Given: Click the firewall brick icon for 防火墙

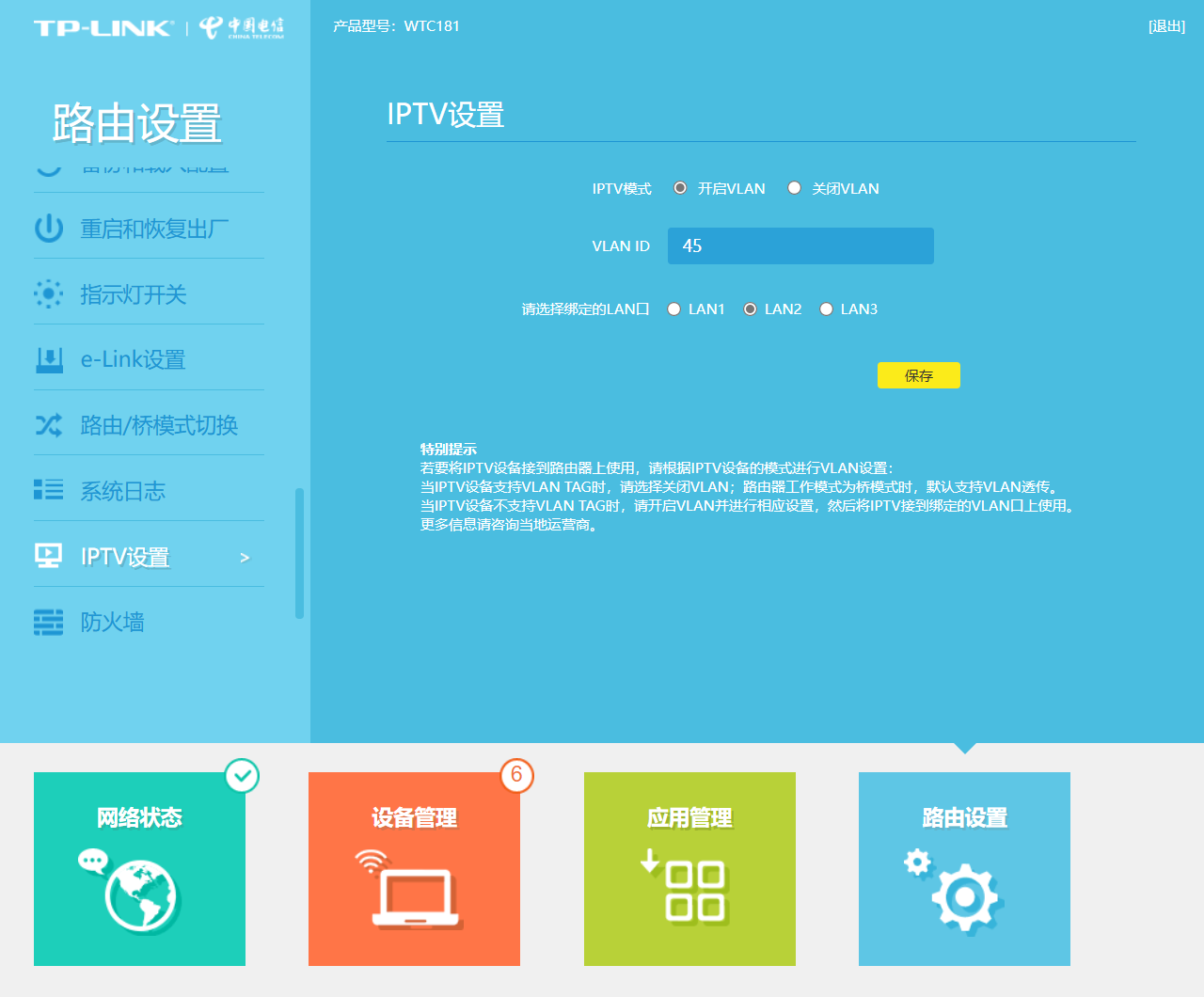Looking at the screenshot, I should (x=49, y=622).
